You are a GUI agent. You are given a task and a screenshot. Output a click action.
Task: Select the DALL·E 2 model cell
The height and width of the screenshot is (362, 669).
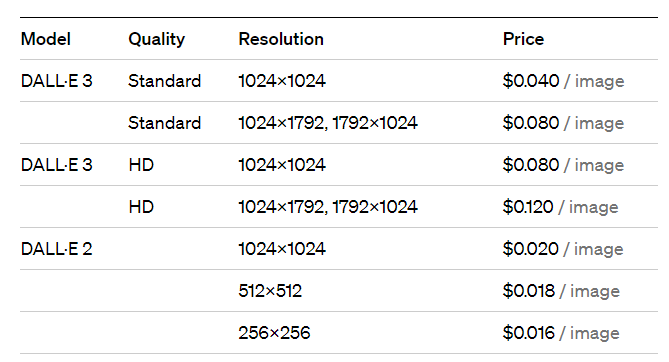click(56, 249)
